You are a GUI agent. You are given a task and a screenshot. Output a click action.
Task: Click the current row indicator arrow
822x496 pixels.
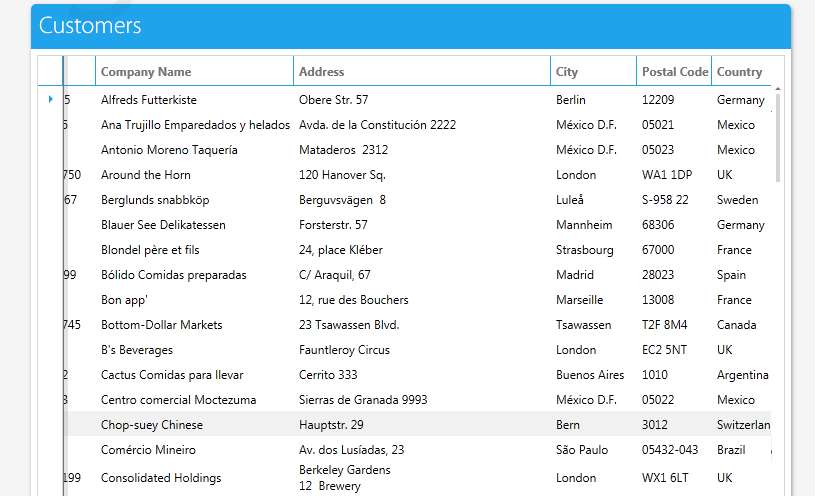pos(50,99)
